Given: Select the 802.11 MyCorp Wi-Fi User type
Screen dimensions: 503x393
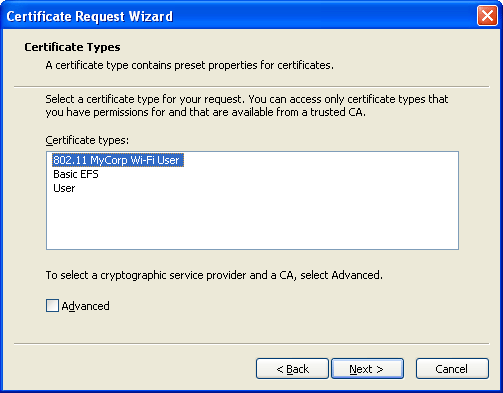Looking at the screenshot, I should tap(118, 160).
